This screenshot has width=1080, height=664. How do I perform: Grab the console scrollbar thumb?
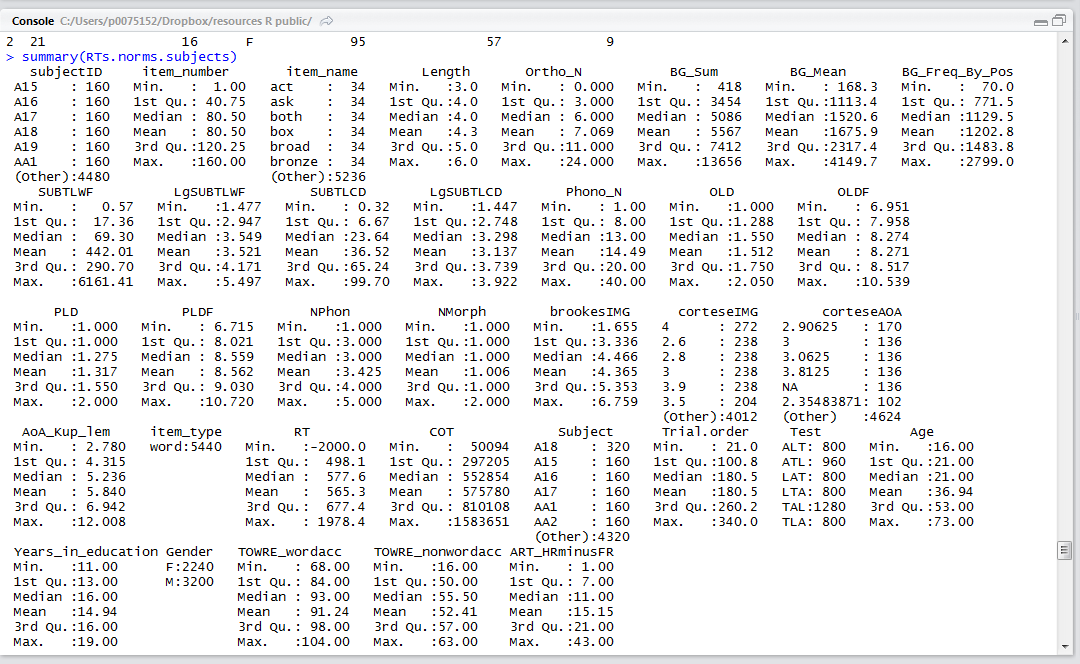click(x=1065, y=550)
